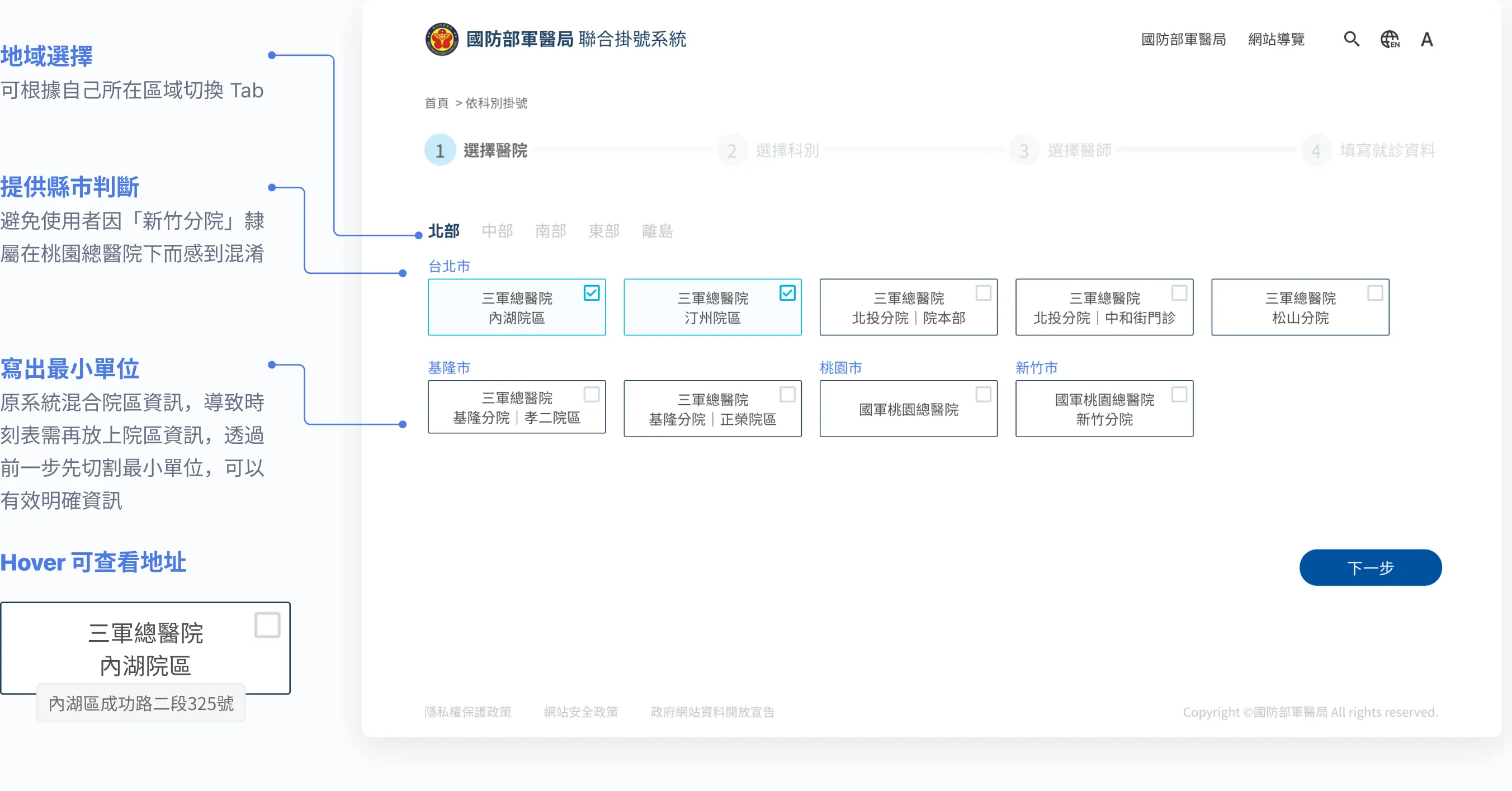Uncheck 三軍總醫院 汀州院區 checkbox

tap(787, 293)
